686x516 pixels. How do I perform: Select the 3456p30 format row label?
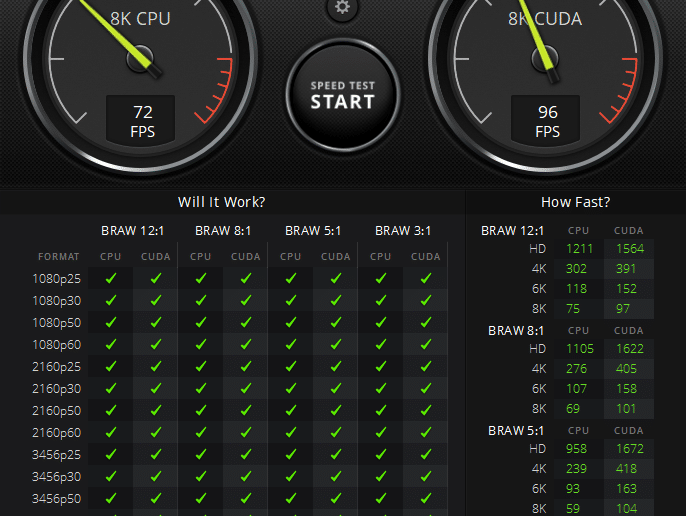[56, 477]
